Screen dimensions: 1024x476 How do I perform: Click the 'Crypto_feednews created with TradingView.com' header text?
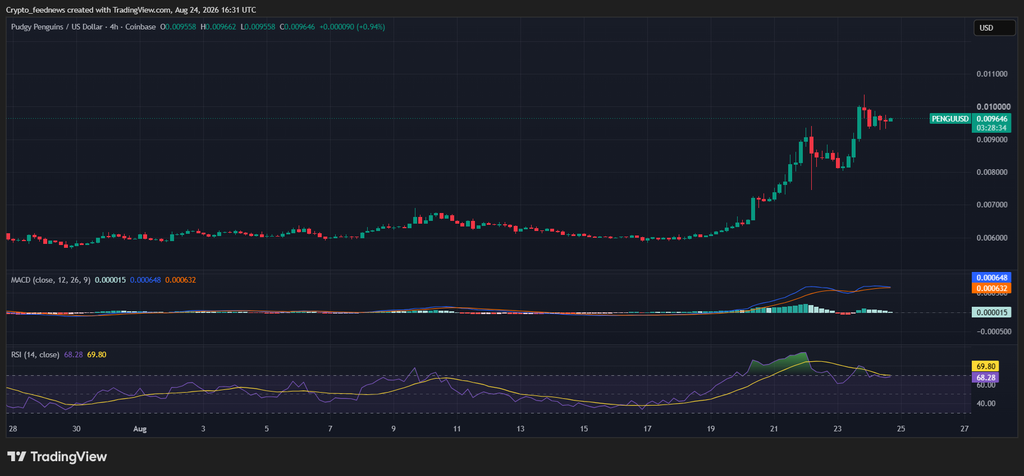[88, 10]
